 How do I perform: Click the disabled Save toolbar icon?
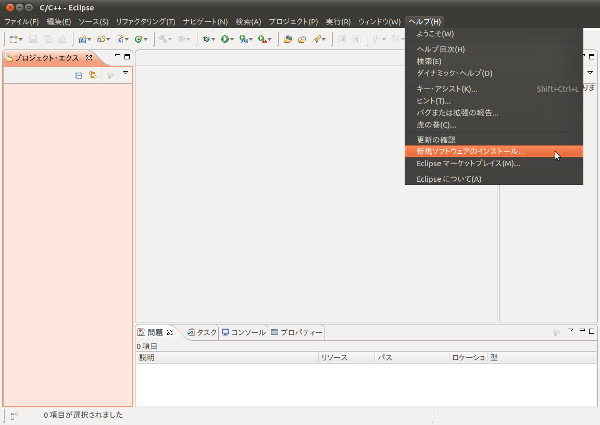(x=33, y=39)
